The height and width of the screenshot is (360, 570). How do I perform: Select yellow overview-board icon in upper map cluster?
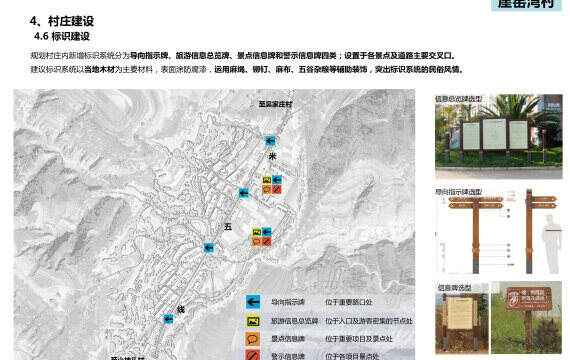267,180
